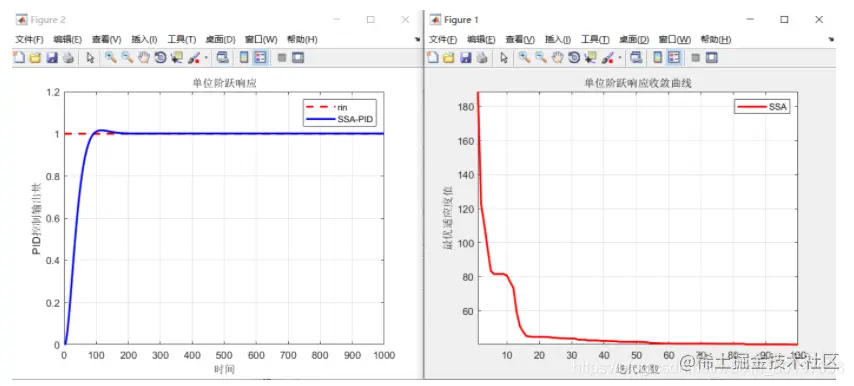Open 工具(T) menu in Figure 1
The width and height of the screenshot is (854, 386).
click(595, 39)
